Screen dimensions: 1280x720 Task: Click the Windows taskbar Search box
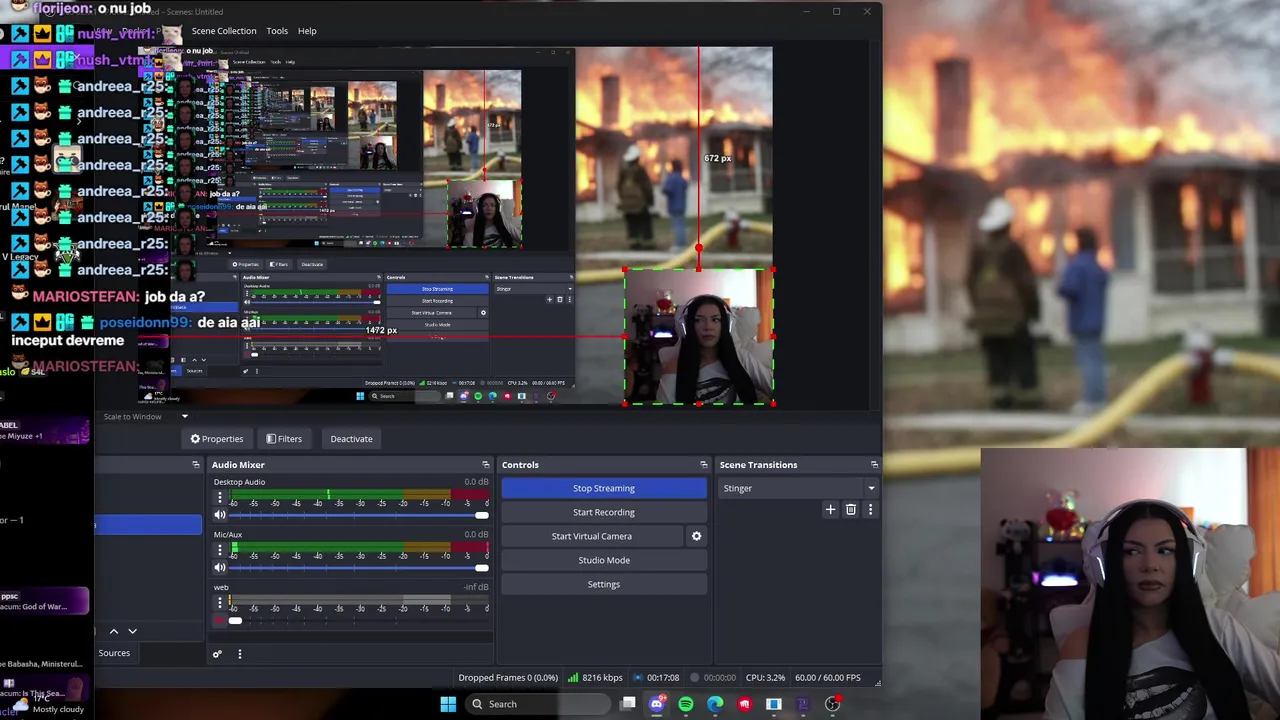[539, 704]
